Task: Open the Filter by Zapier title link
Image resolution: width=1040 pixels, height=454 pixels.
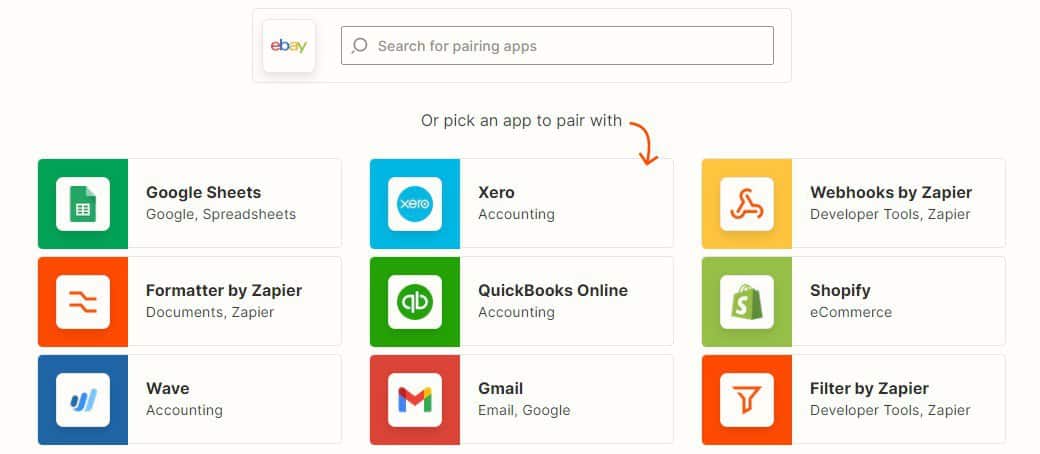Action: (x=869, y=388)
